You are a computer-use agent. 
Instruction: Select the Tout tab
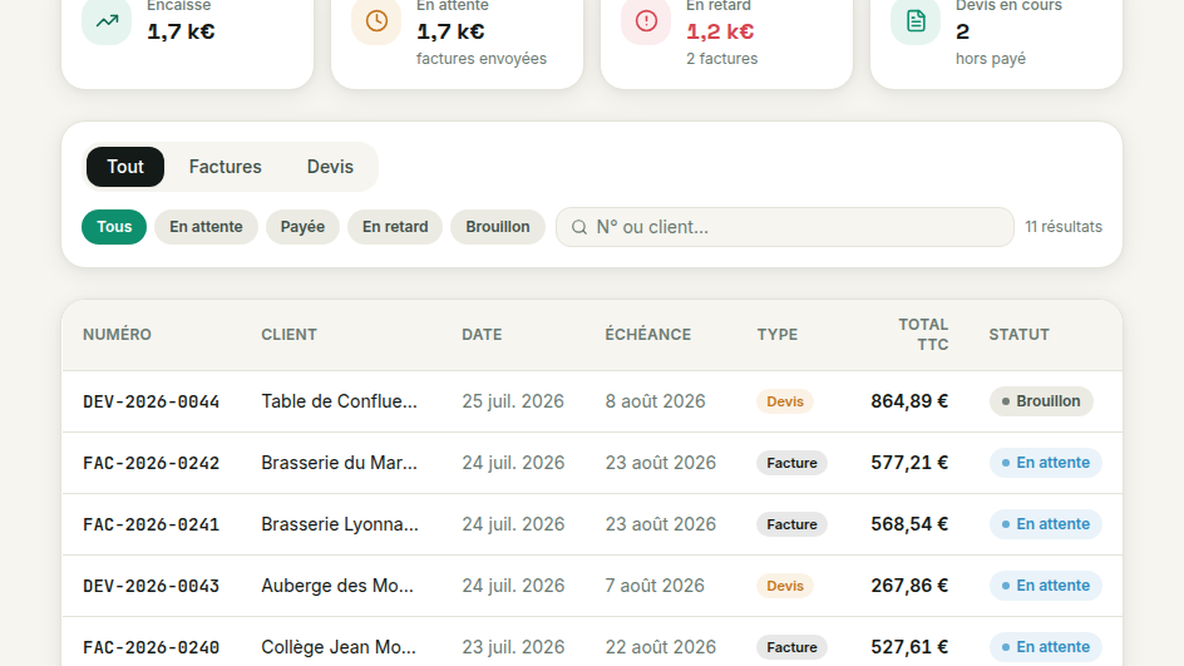(x=125, y=167)
